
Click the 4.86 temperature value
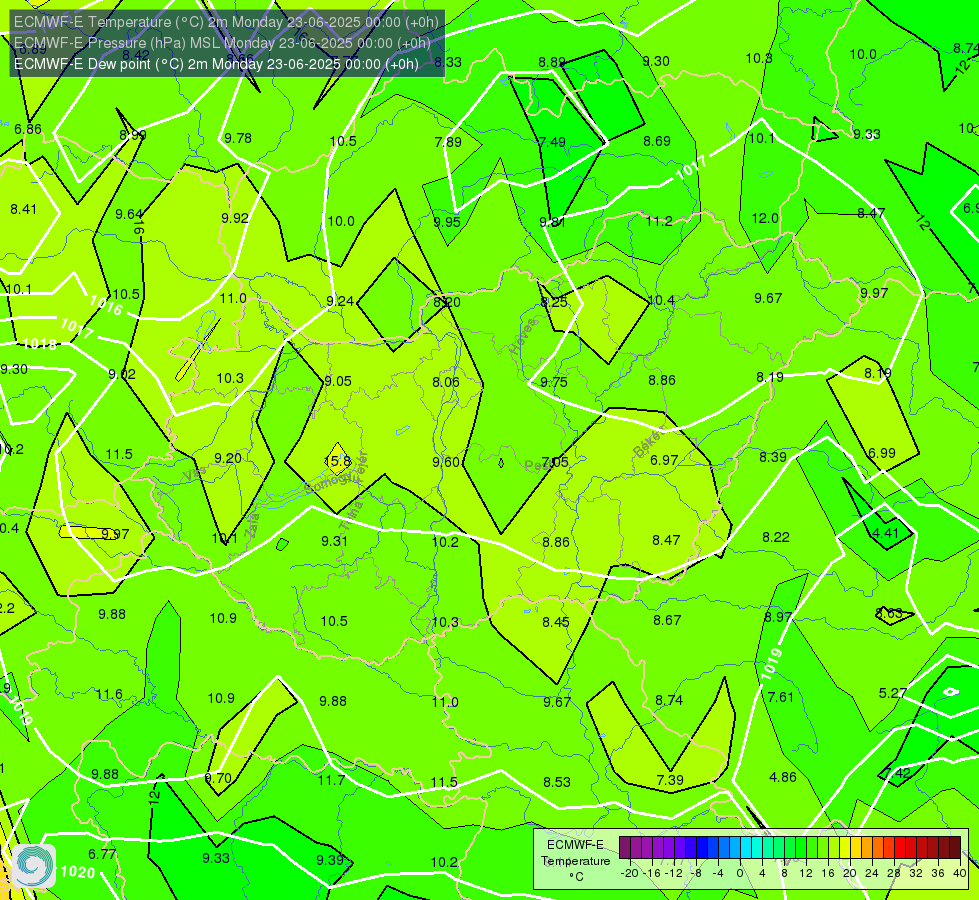(783, 778)
